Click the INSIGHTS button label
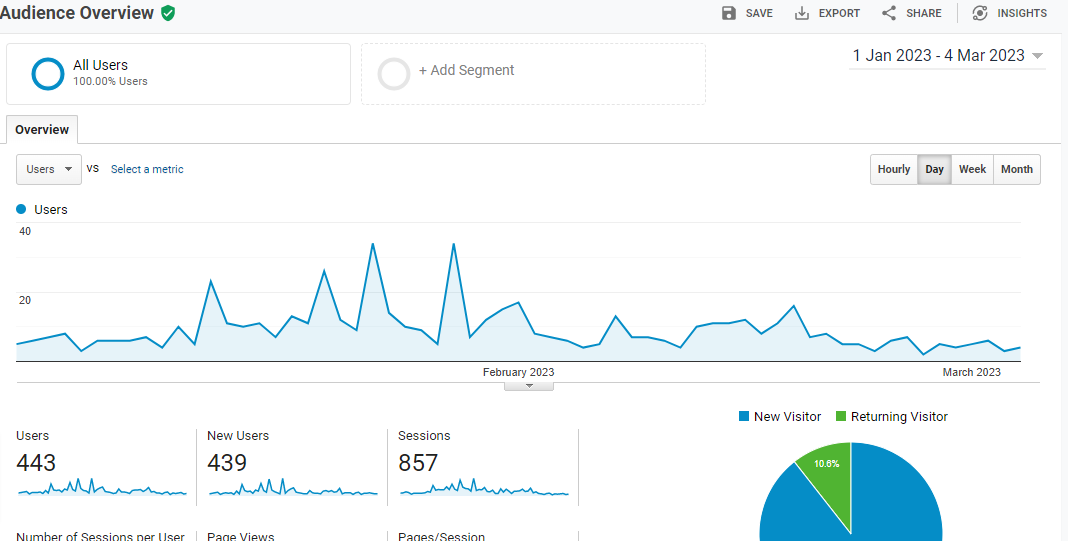The image size is (1068, 541). [1022, 13]
